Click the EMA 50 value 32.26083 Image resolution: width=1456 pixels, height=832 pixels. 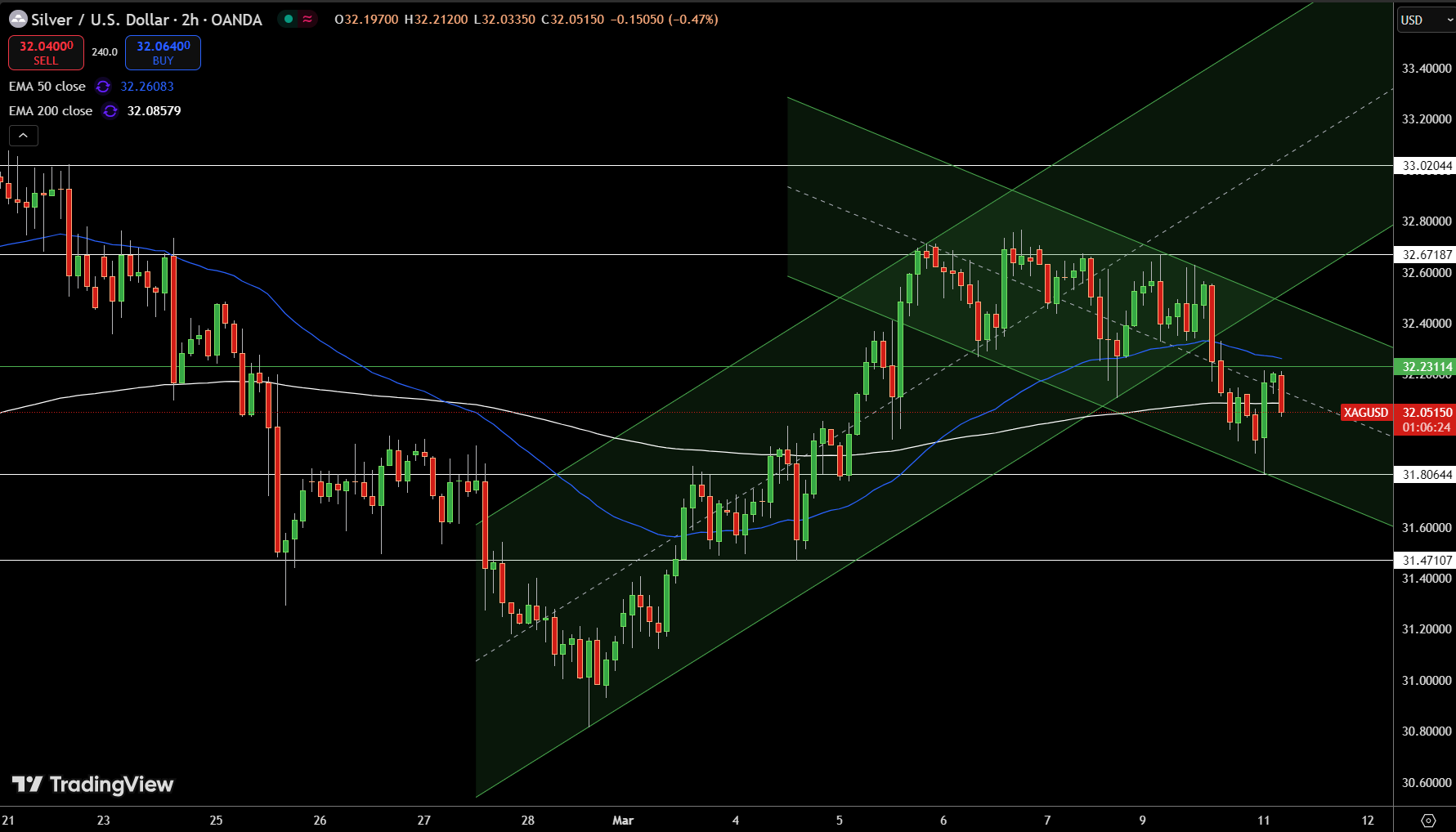(x=147, y=87)
